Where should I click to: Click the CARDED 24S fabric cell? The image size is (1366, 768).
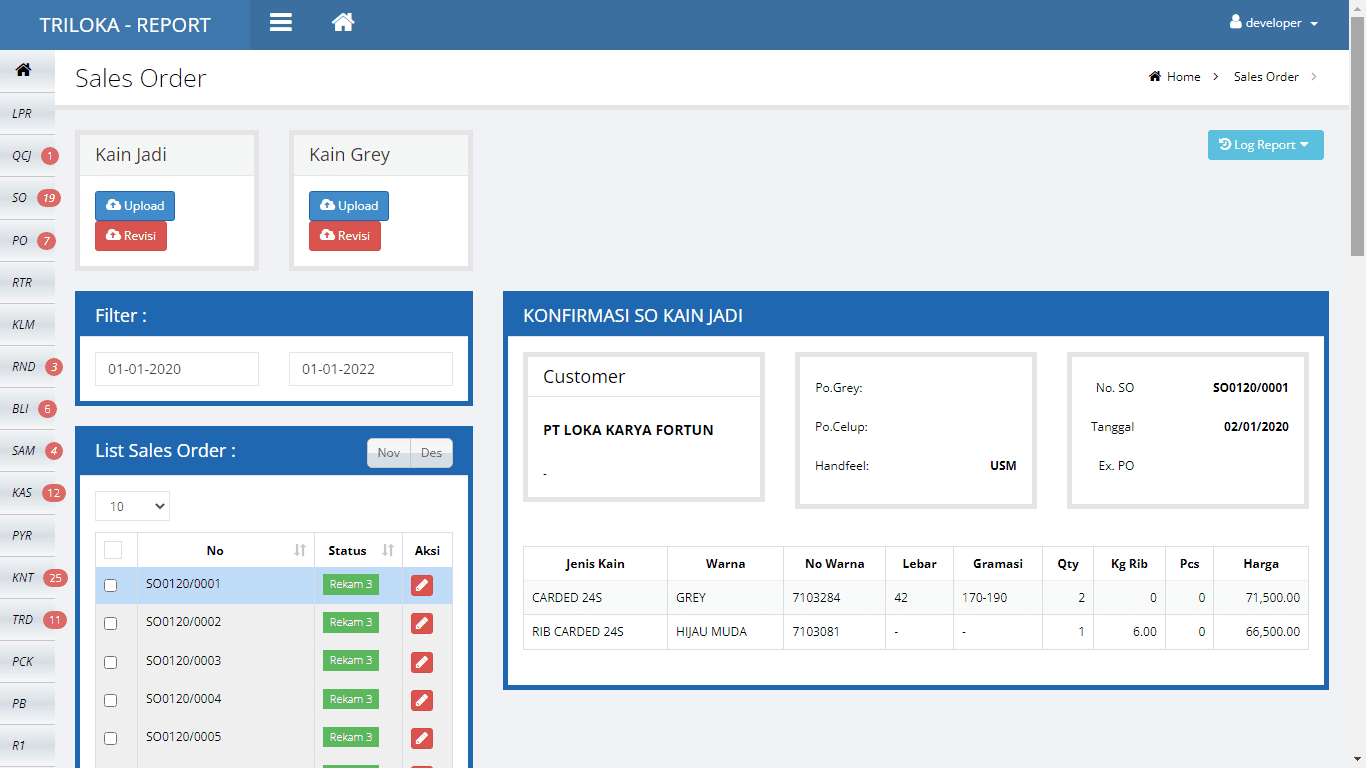(595, 598)
